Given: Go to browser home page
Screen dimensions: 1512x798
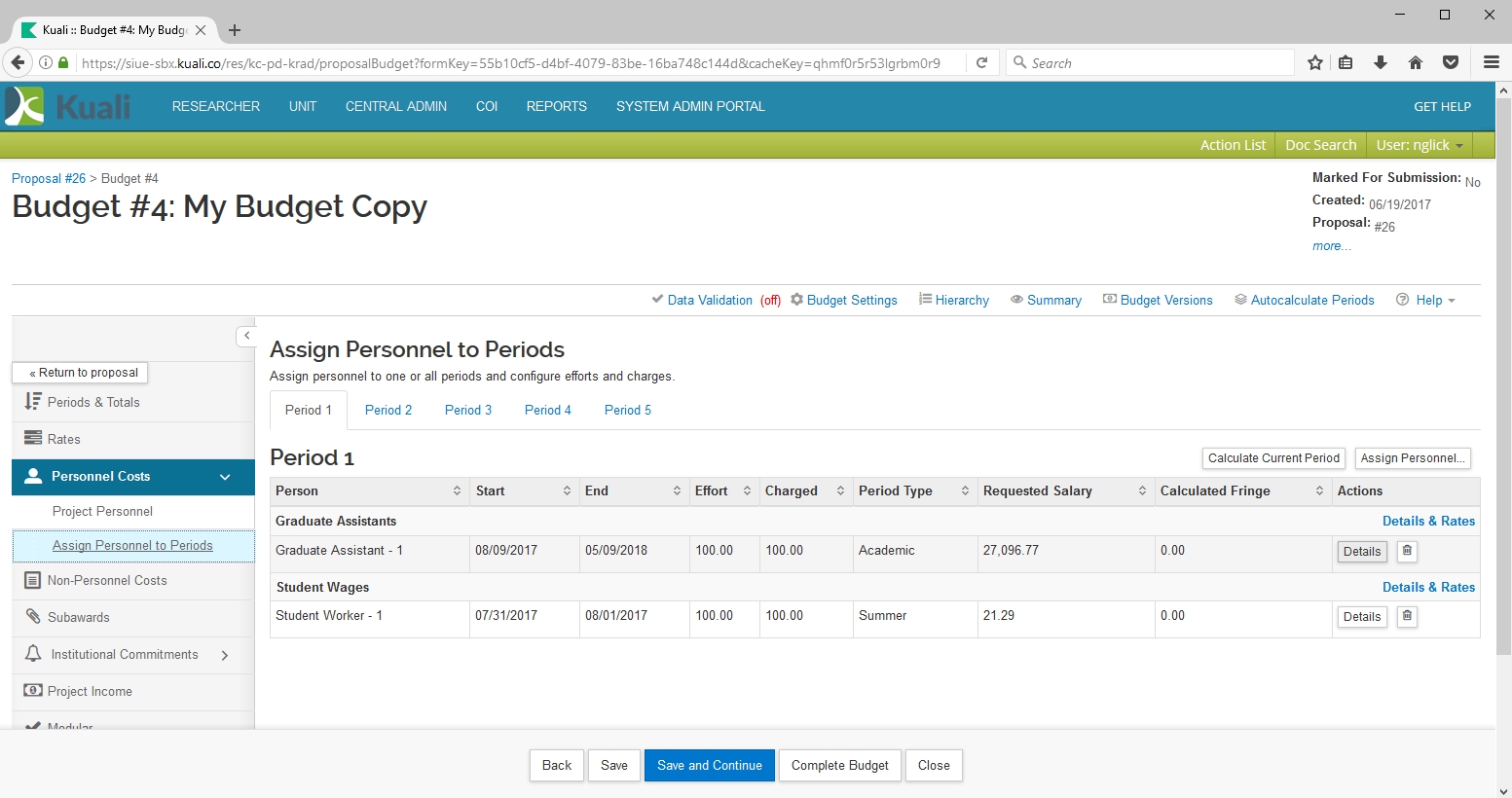Looking at the screenshot, I should [x=1416, y=63].
